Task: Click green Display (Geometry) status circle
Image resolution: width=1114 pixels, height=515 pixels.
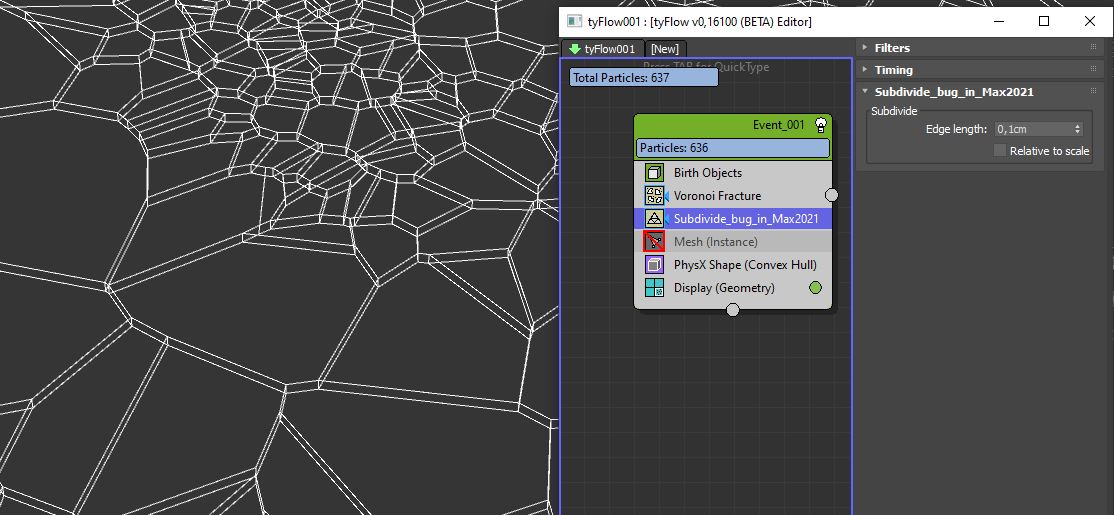Action: pyautogui.click(x=815, y=288)
